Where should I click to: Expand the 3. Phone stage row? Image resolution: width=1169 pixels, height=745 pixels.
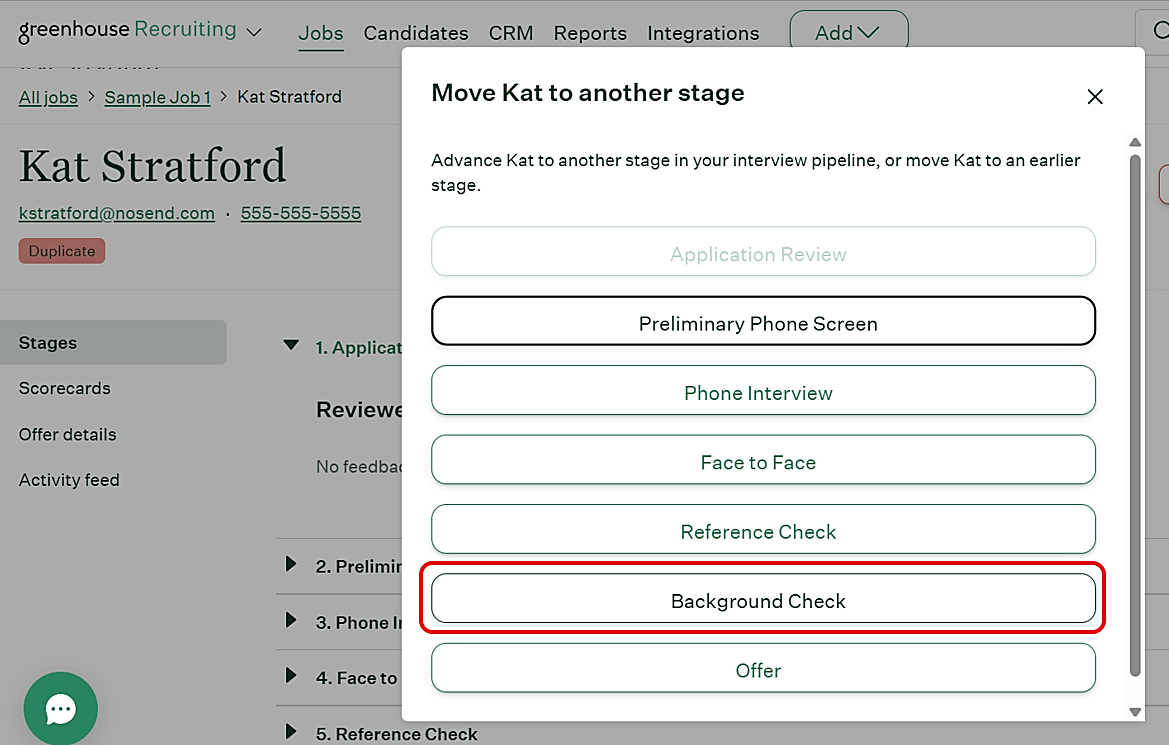point(291,620)
